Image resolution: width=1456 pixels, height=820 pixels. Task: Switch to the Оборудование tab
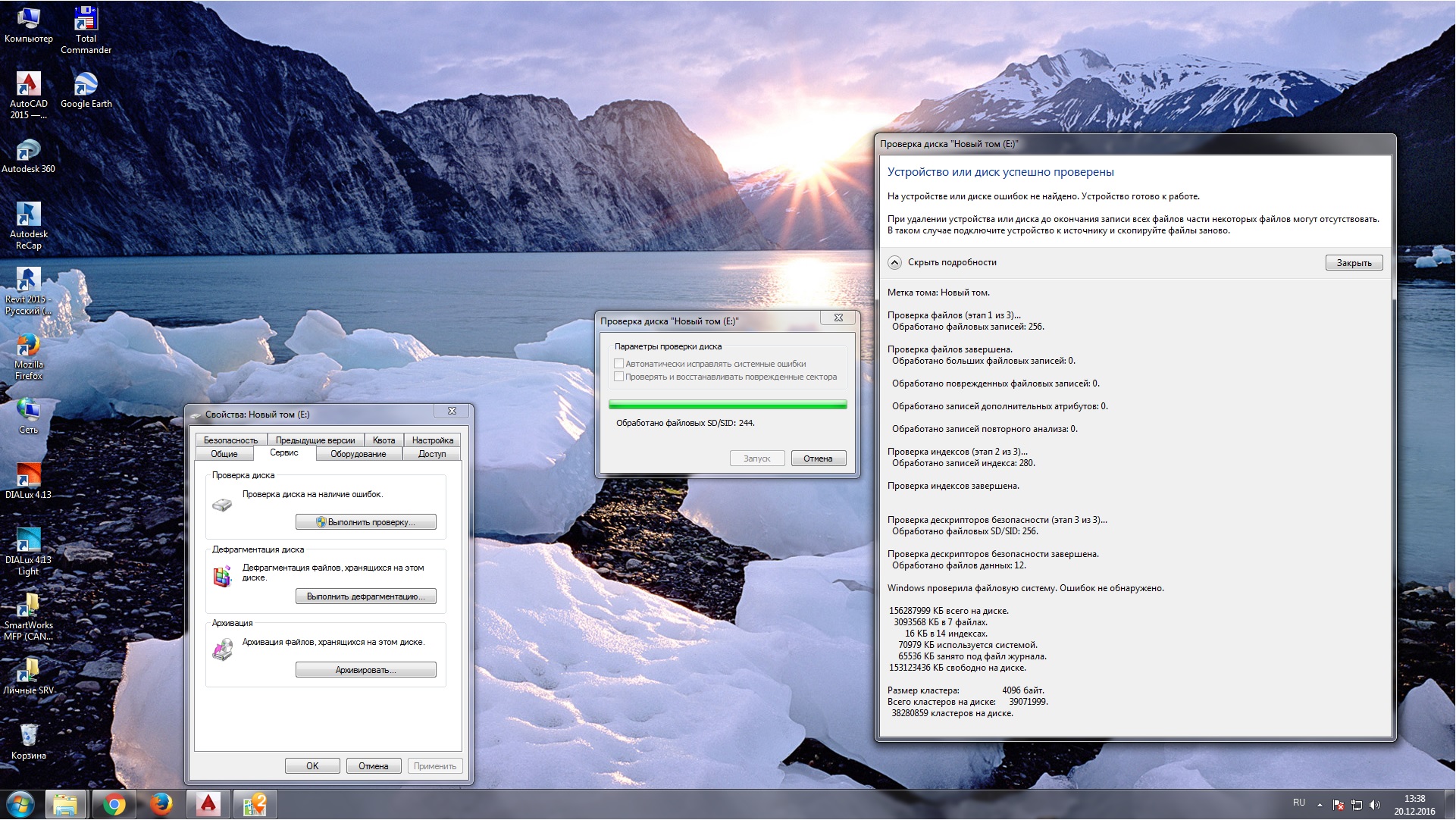(x=358, y=454)
